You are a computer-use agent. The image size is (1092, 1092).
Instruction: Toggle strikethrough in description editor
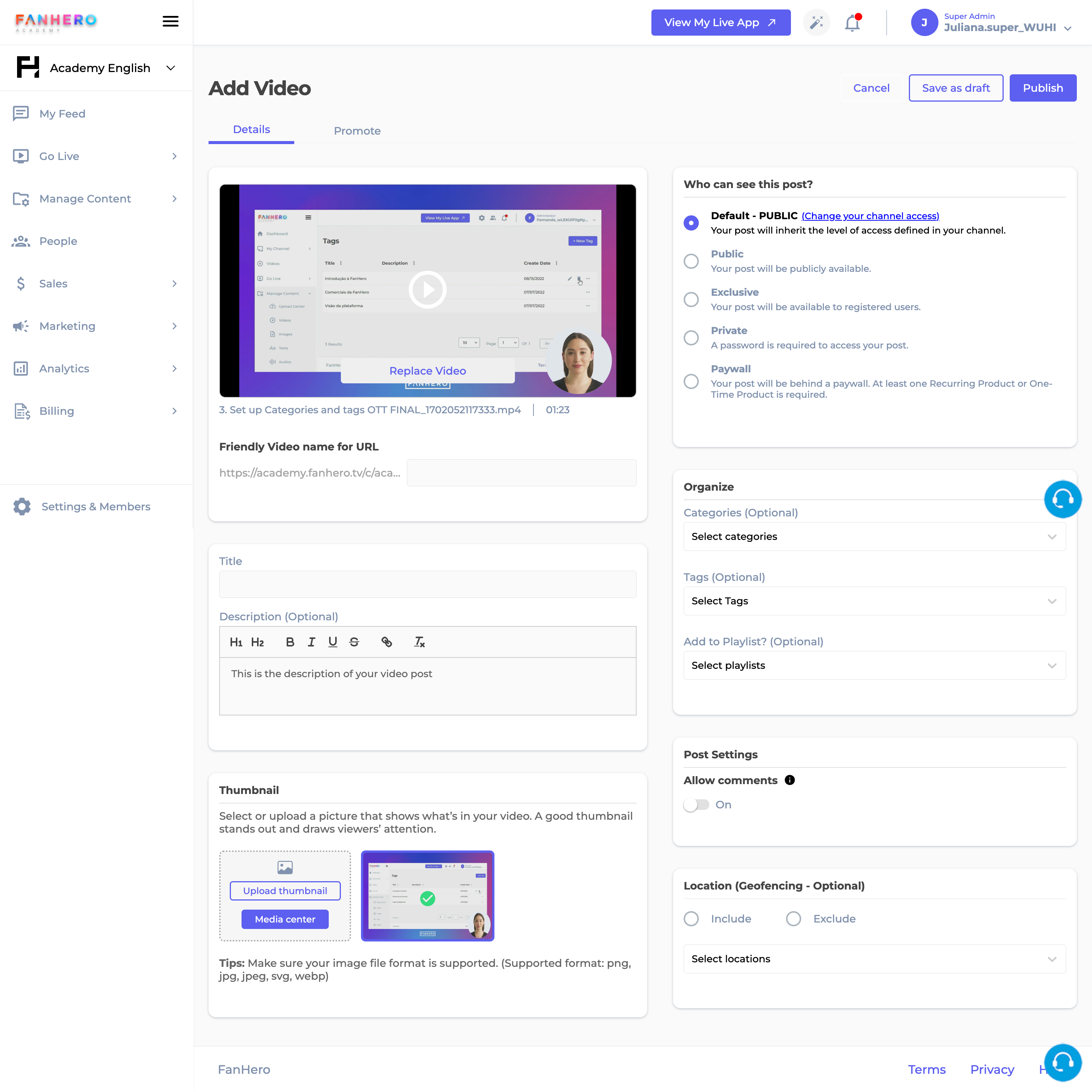click(355, 642)
